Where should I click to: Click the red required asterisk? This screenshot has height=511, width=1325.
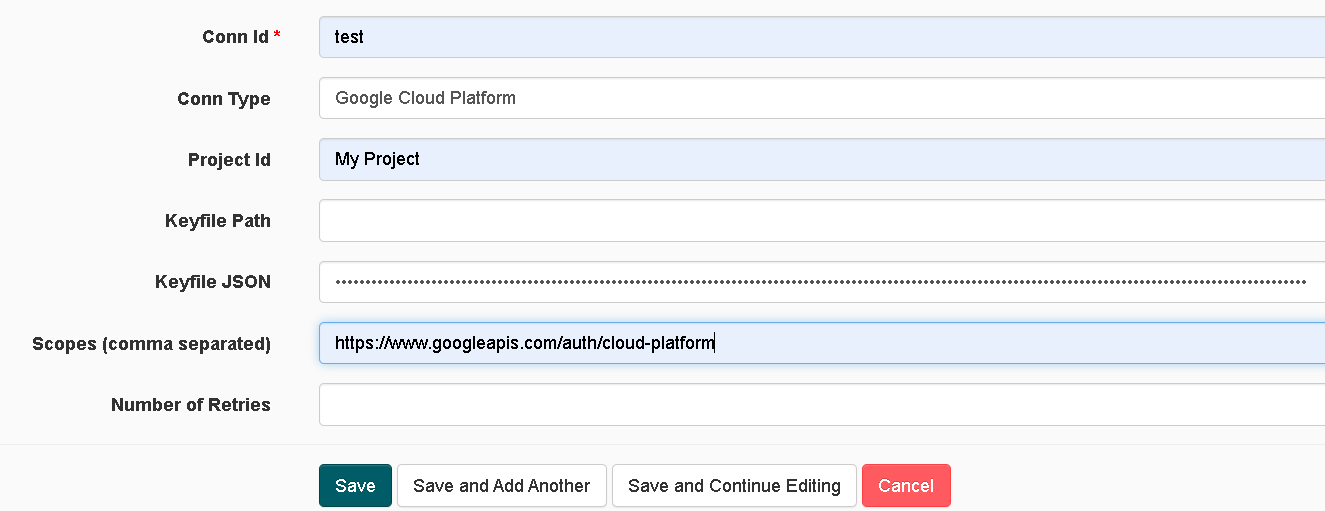click(x=277, y=36)
